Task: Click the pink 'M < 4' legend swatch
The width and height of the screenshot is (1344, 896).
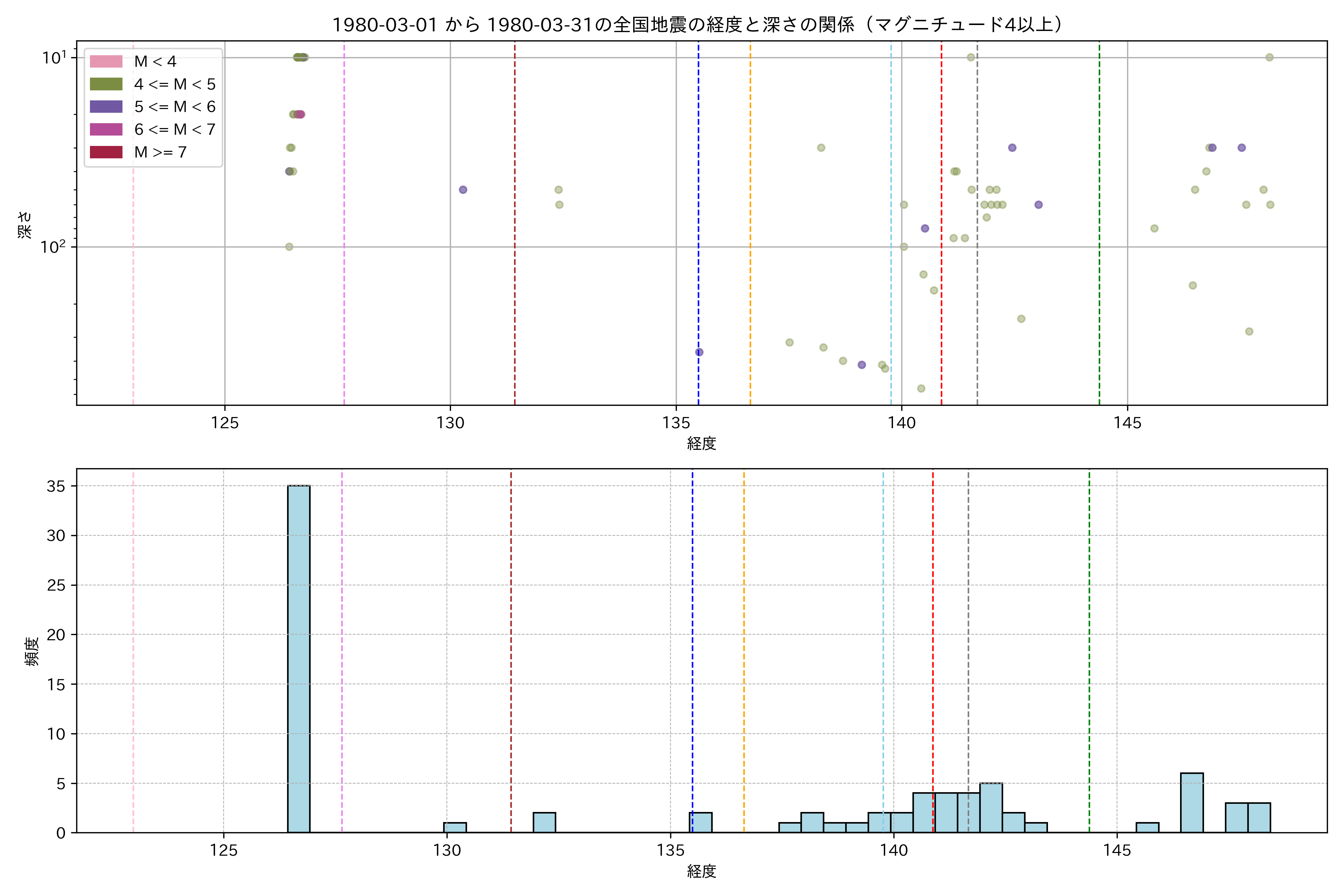Action: click(106, 61)
